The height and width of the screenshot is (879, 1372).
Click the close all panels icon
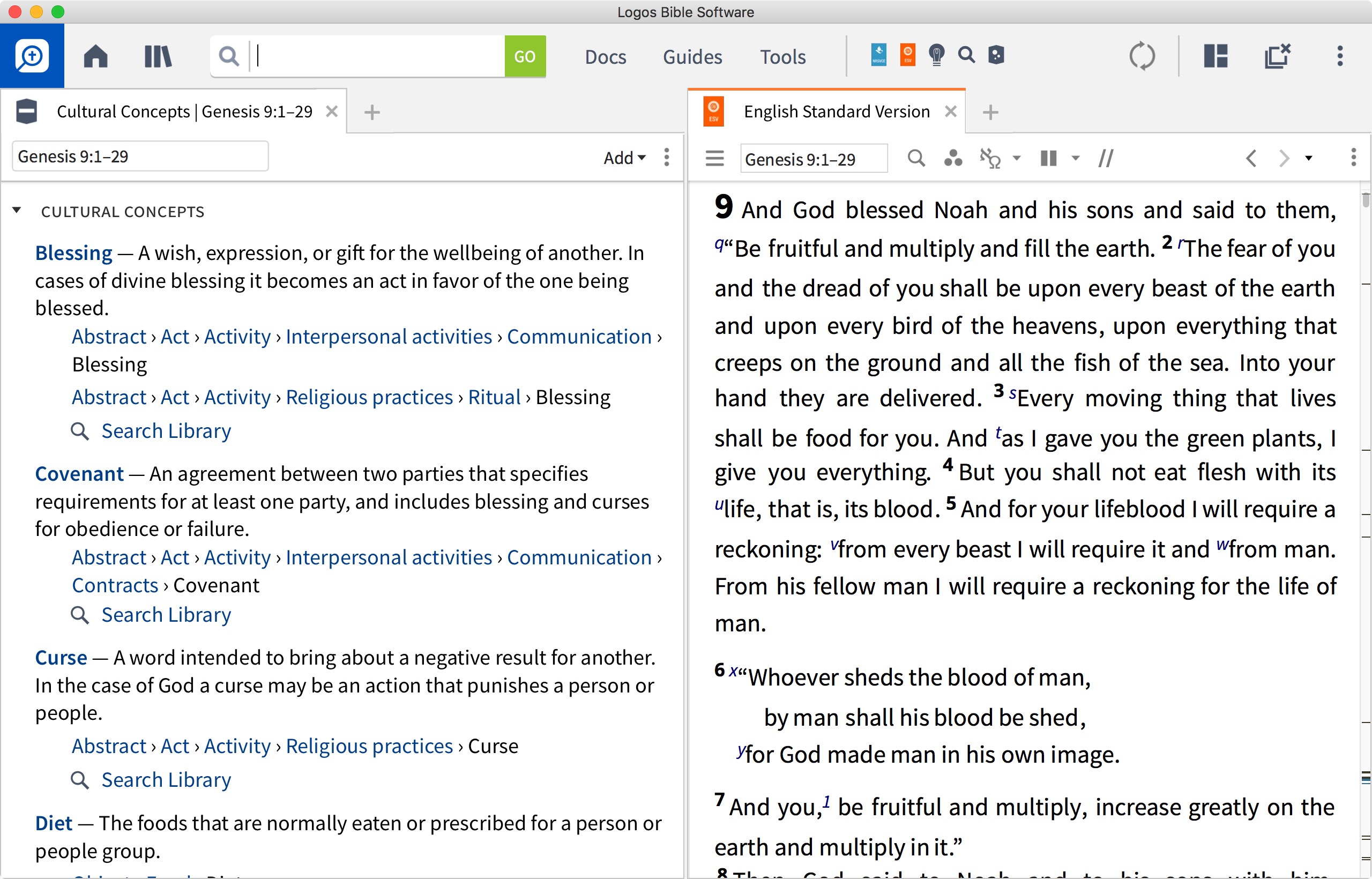point(1277,56)
